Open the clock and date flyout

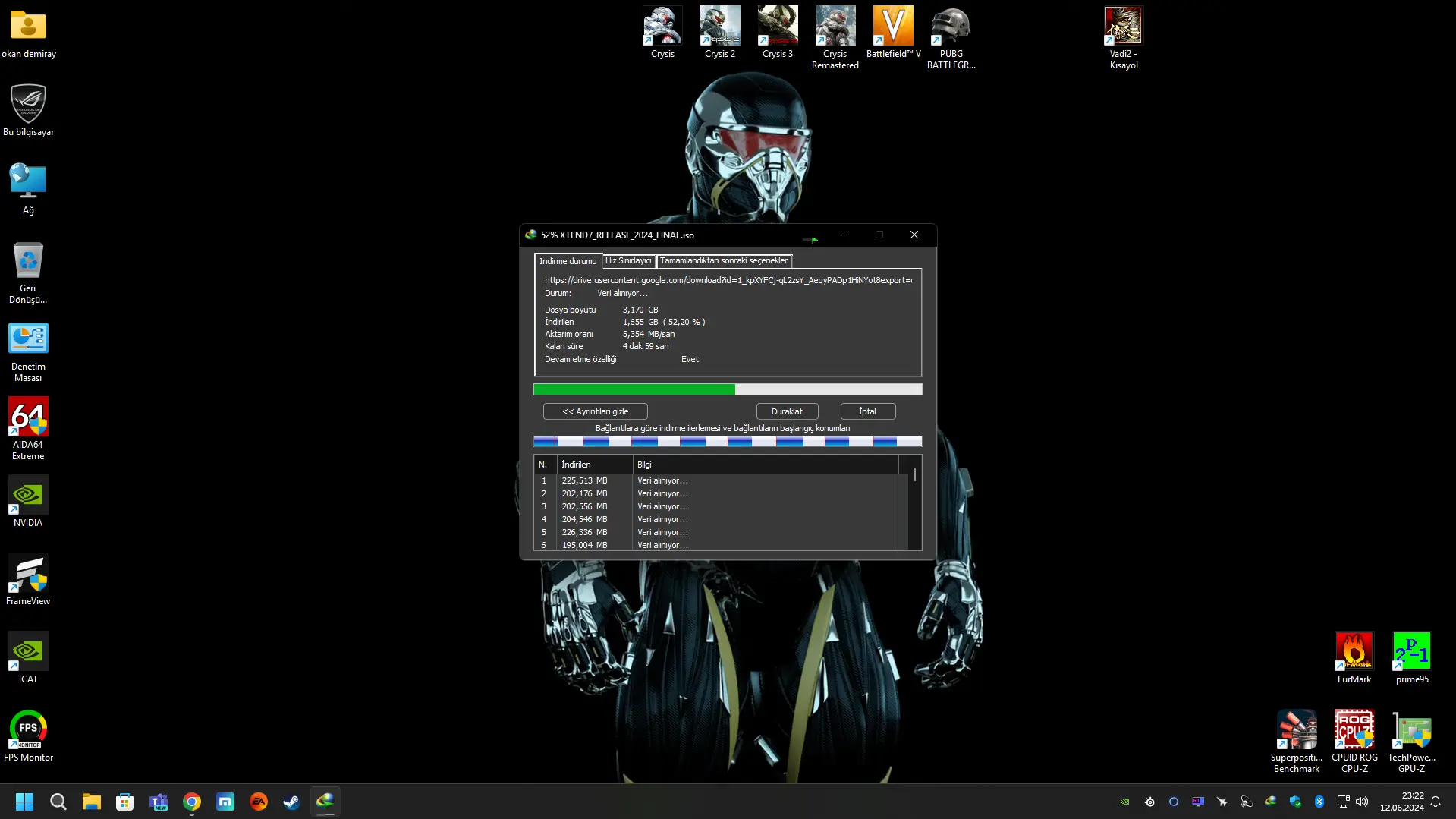click(1402, 802)
